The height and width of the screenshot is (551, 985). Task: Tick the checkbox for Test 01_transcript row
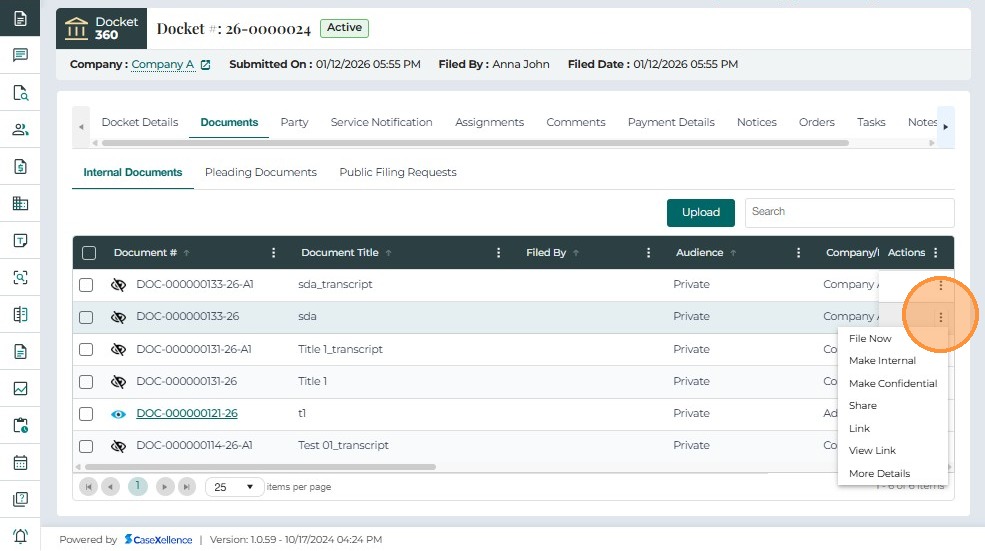86,446
